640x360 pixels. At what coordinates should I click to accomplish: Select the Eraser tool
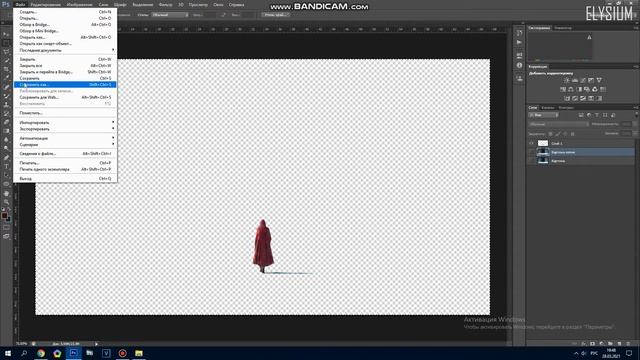(6, 122)
